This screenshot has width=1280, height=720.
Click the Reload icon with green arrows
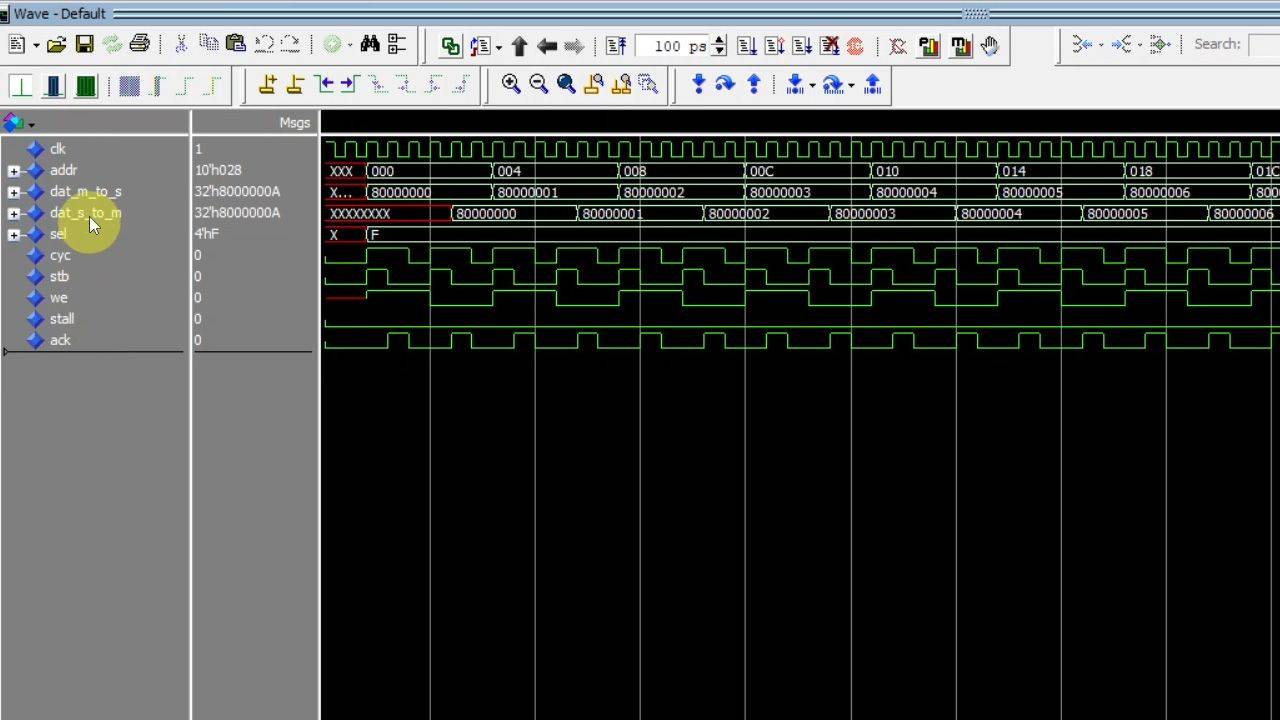coord(111,44)
